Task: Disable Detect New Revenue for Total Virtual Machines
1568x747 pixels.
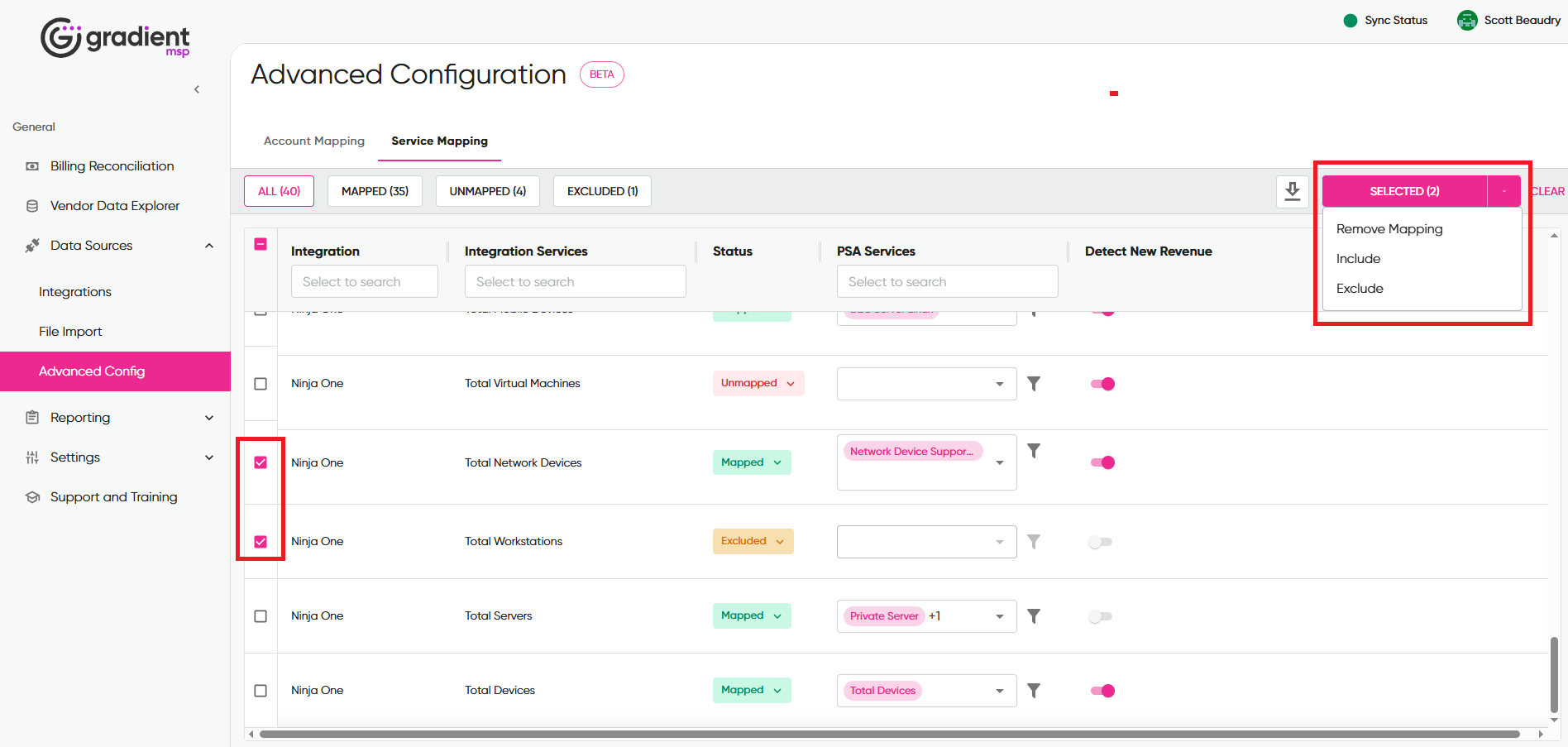Action: tap(1102, 384)
